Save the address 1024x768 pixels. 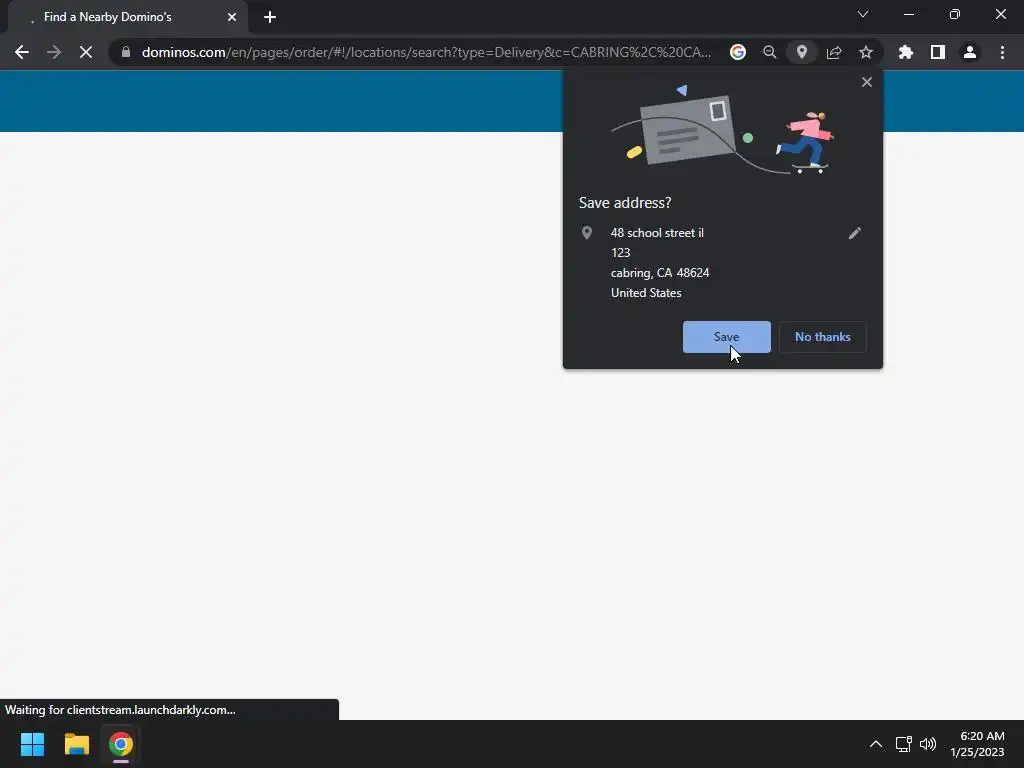click(727, 337)
